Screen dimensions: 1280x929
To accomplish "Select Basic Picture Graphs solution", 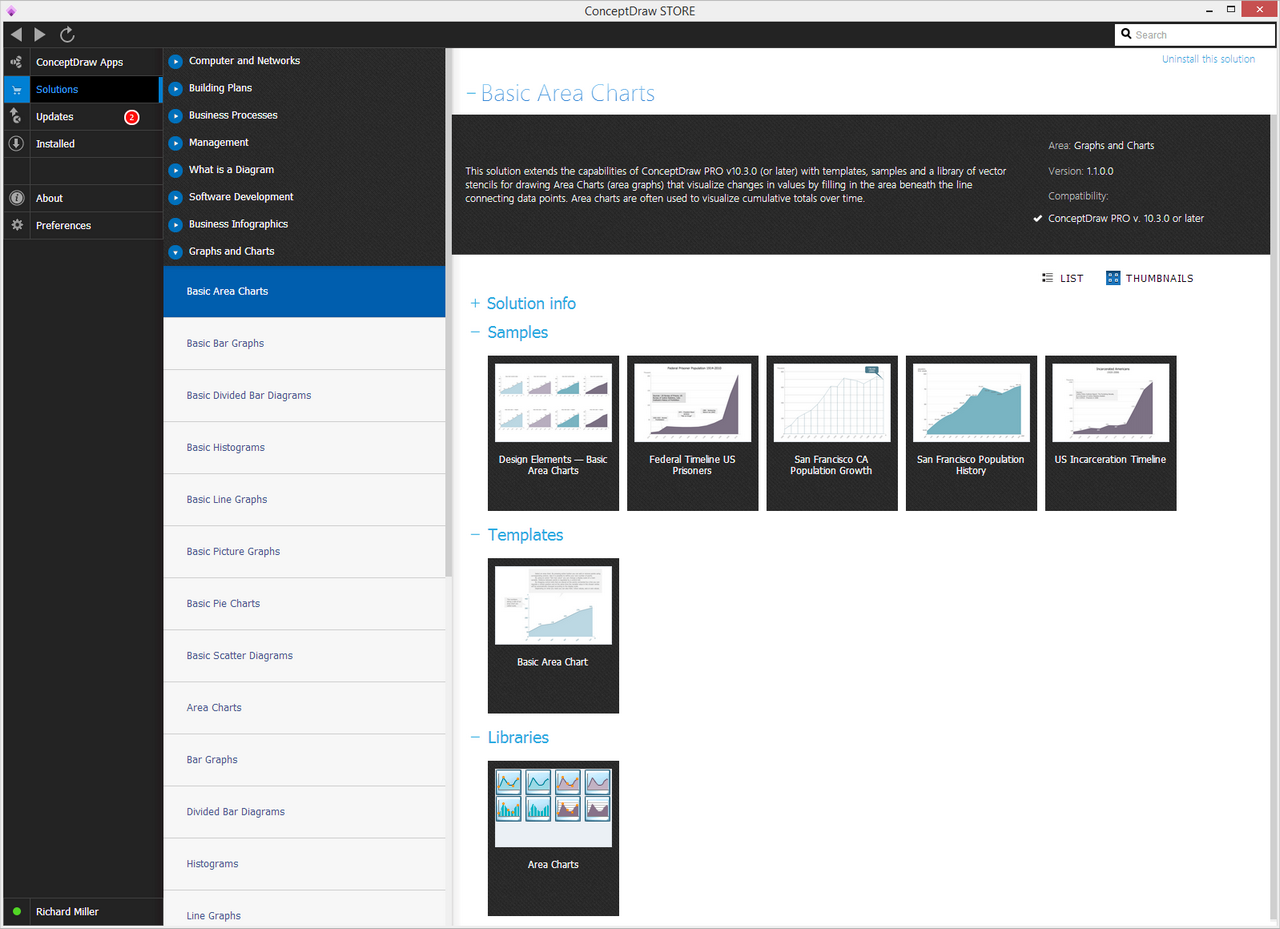I will click(304, 551).
